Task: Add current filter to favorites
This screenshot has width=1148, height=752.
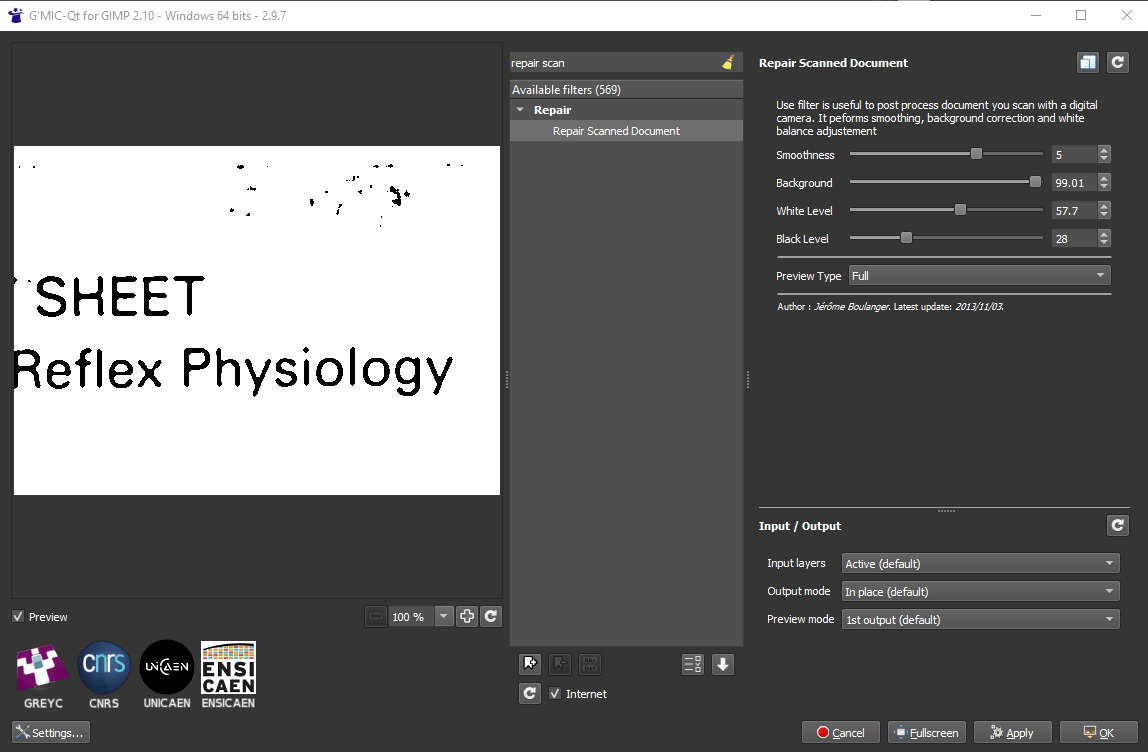Action: (x=529, y=664)
